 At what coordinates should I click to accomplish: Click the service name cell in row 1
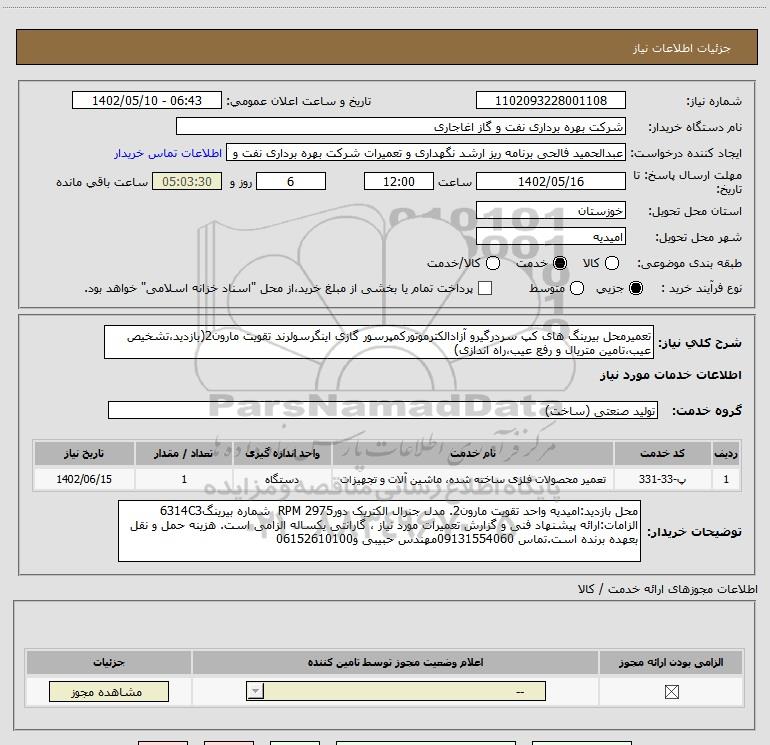click(x=472, y=479)
